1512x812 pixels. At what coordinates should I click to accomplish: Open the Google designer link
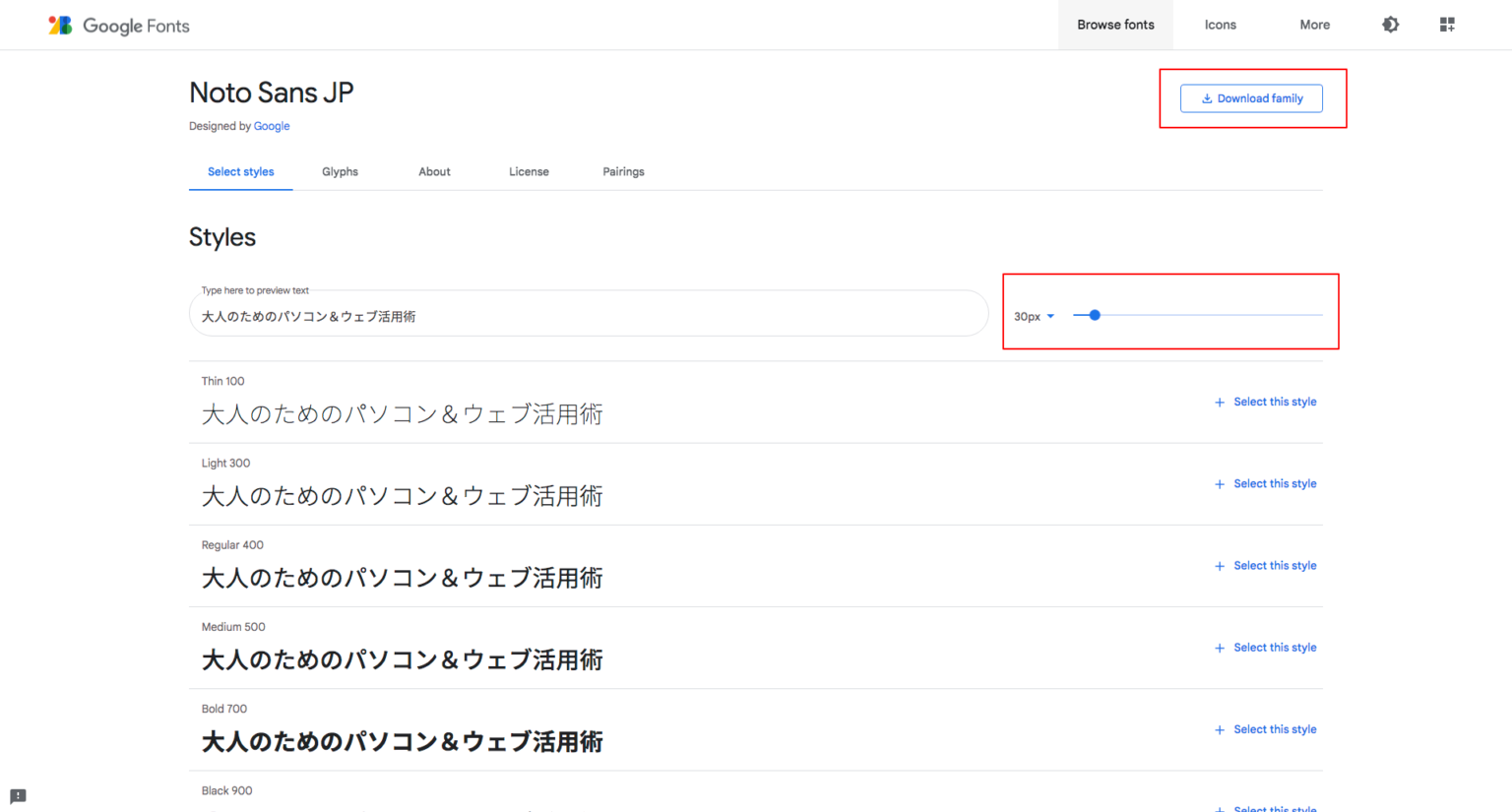click(x=272, y=126)
